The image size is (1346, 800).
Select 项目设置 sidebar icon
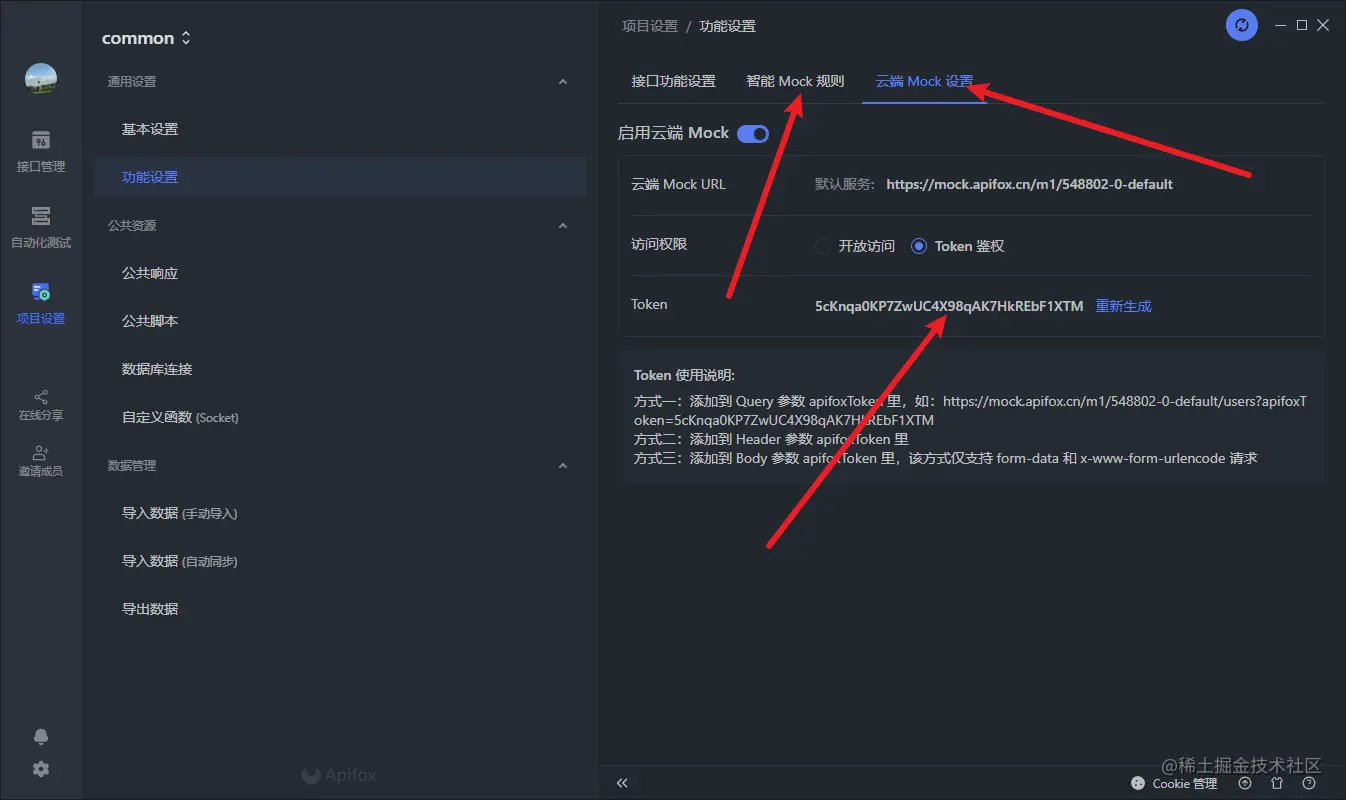(x=41, y=304)
